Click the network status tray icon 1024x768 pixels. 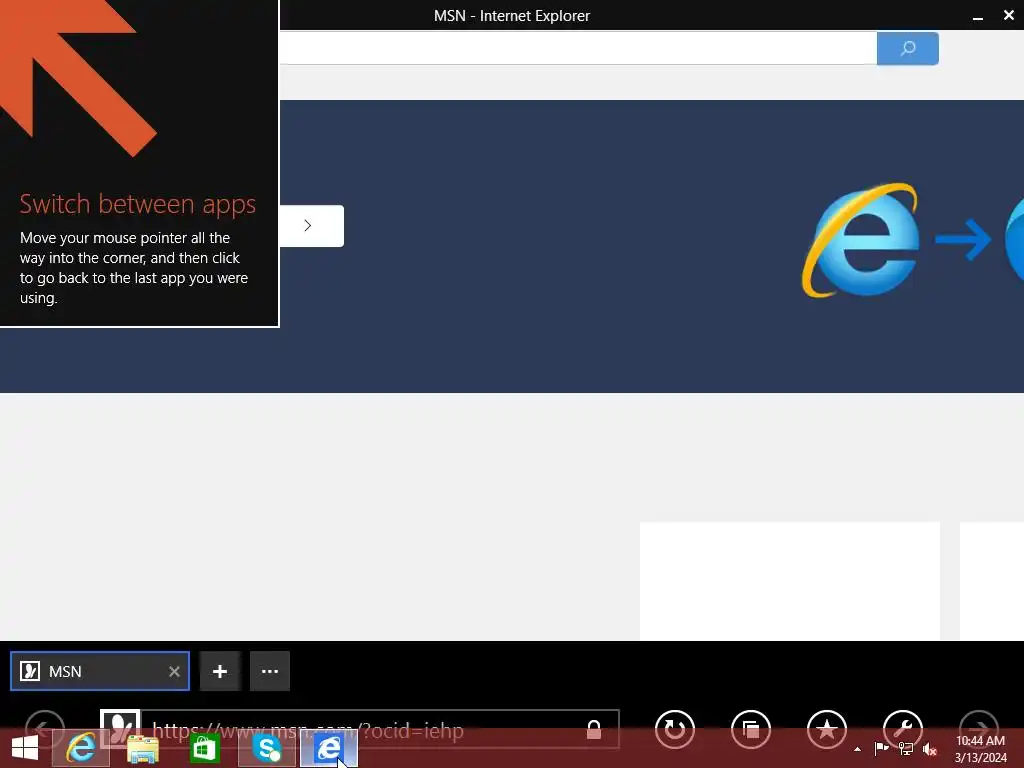coord(905,749)
